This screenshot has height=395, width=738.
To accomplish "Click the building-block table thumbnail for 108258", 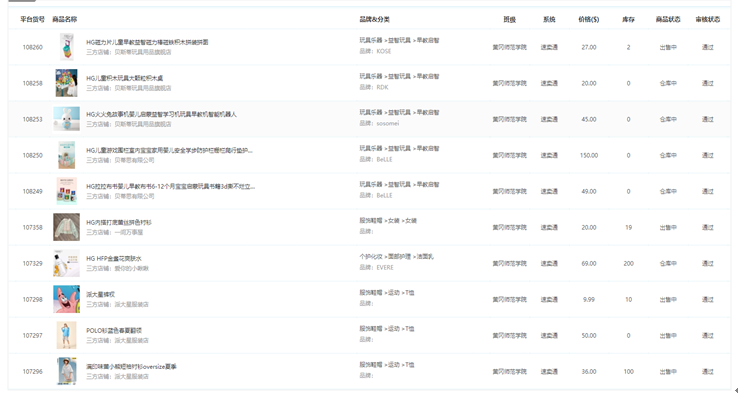I will tap(66, 83).
